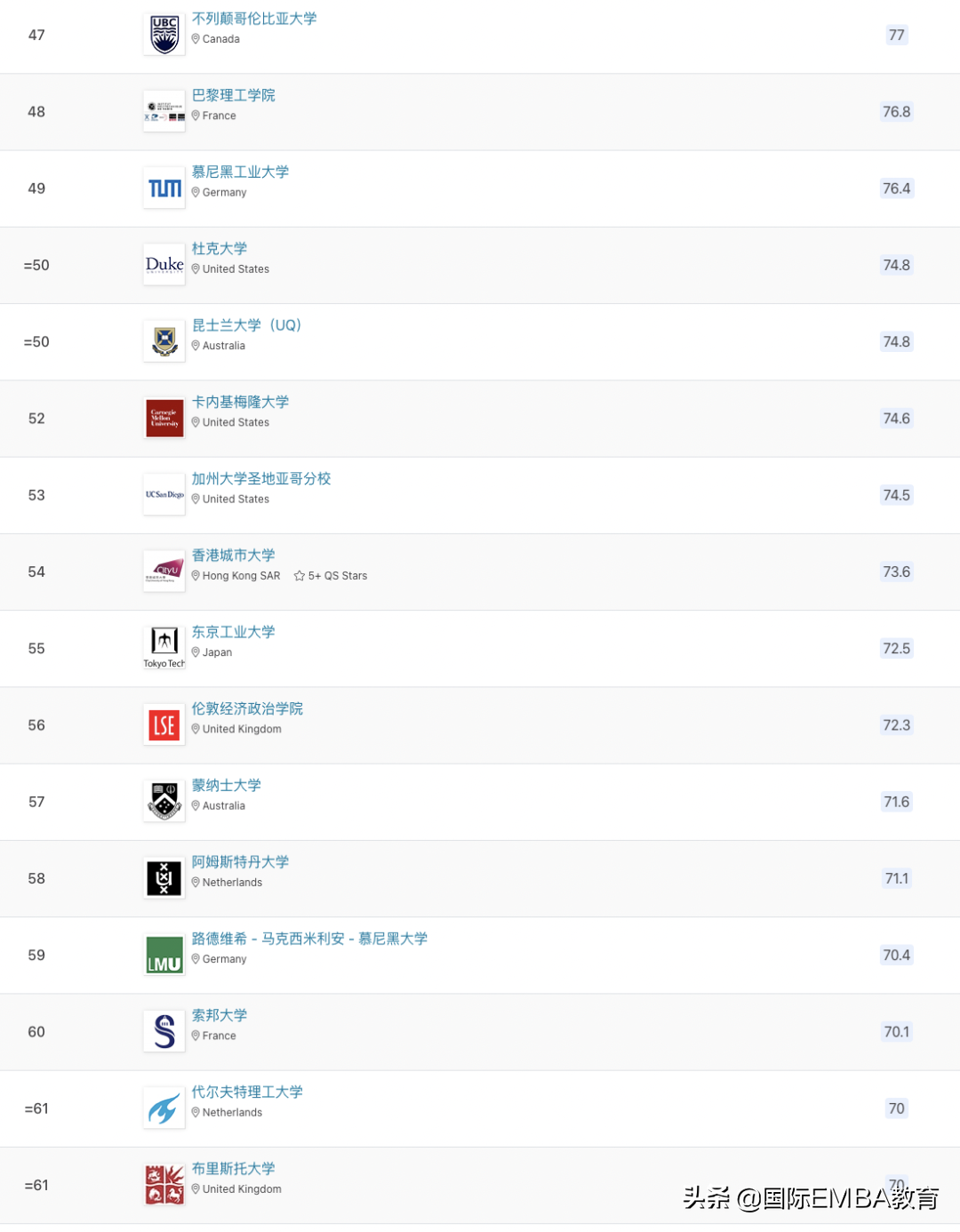The image size is (960, 1232).
Task: Click the University of Amsterdam black logo
Action: 164,878
